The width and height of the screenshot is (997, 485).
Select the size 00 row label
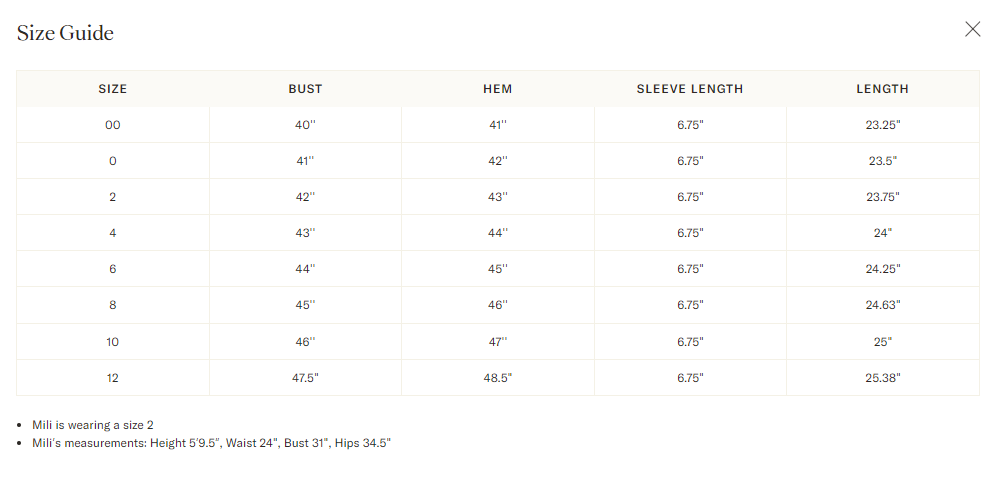113,125
